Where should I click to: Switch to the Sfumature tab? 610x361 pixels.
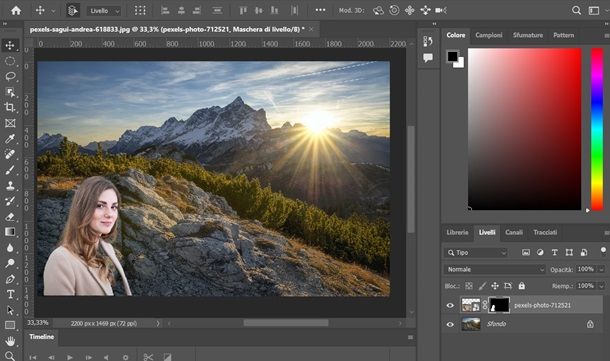point(528,35)
